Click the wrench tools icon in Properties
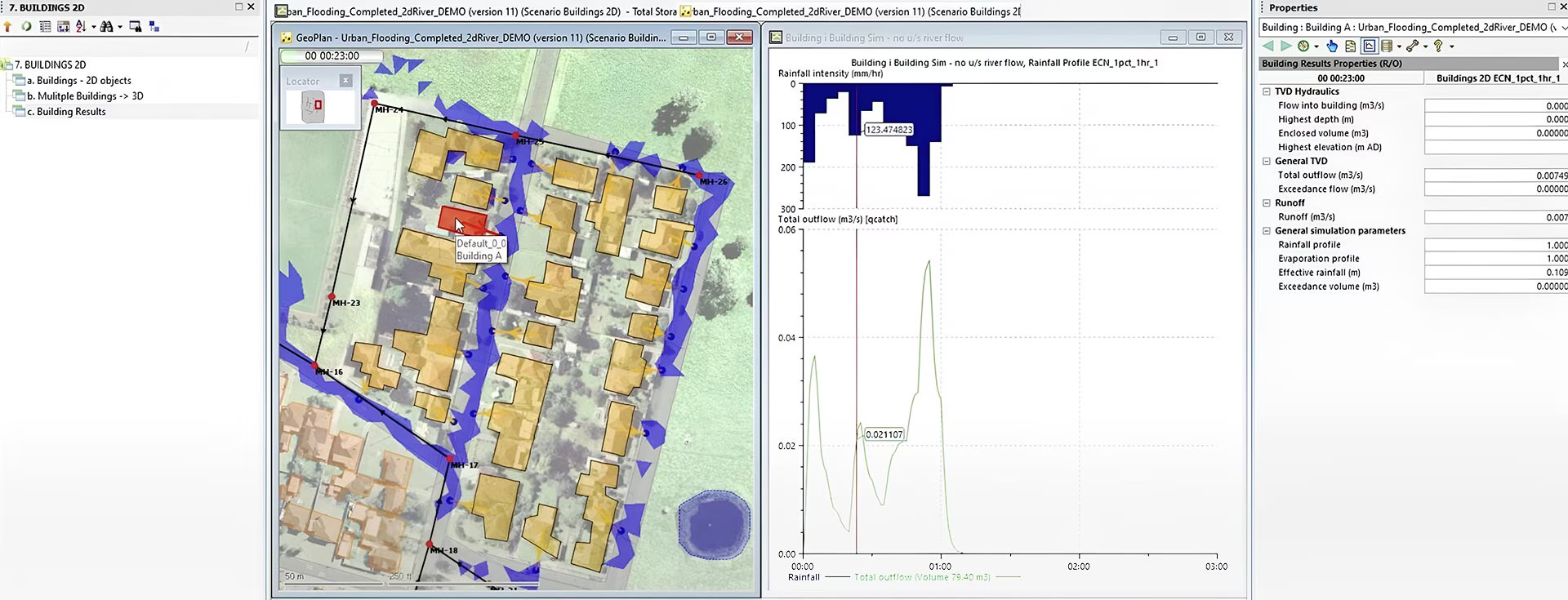The image size is (1568, 600). point(1412,47)
